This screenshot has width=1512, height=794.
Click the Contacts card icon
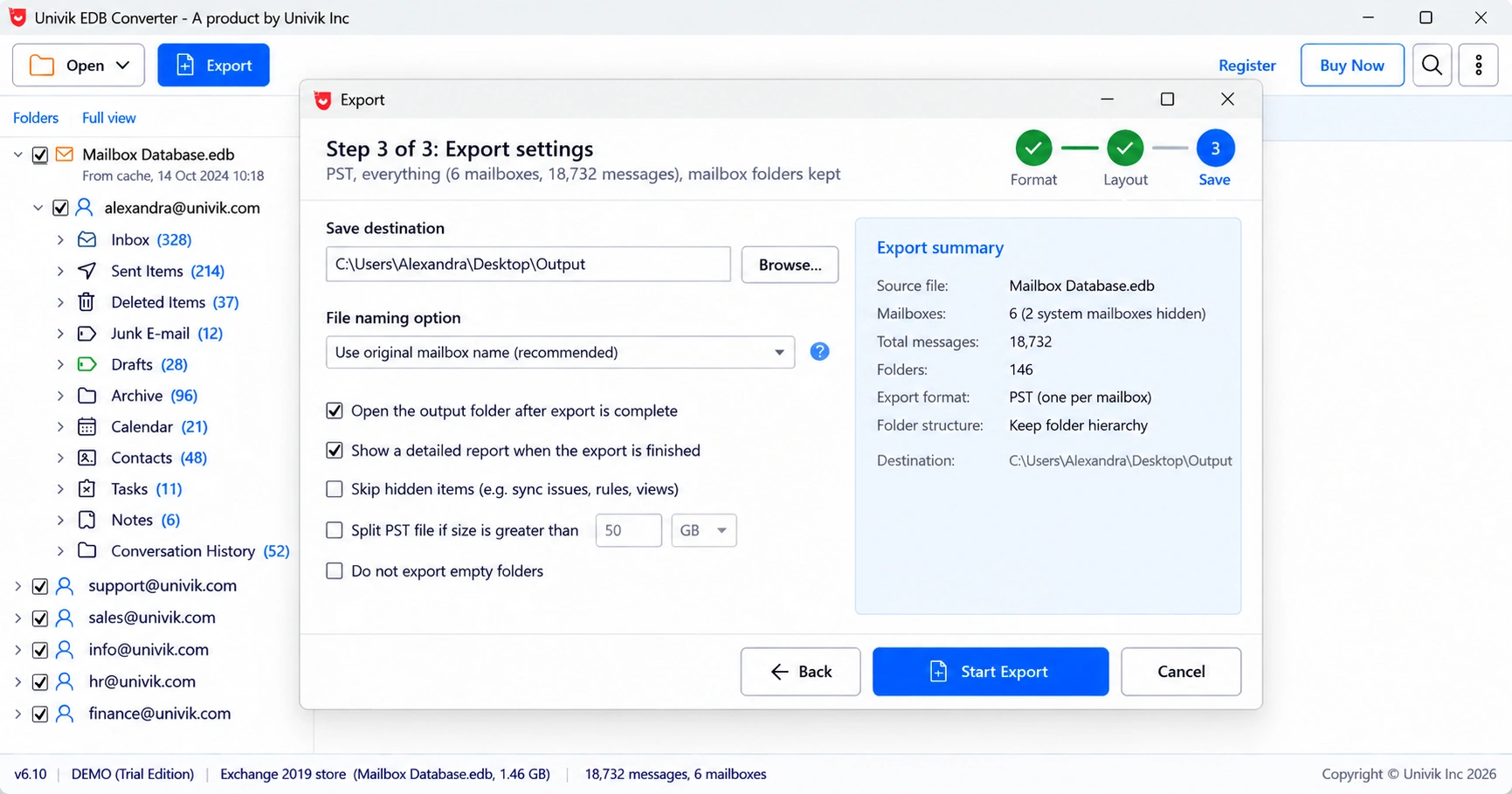pos(87,458)
